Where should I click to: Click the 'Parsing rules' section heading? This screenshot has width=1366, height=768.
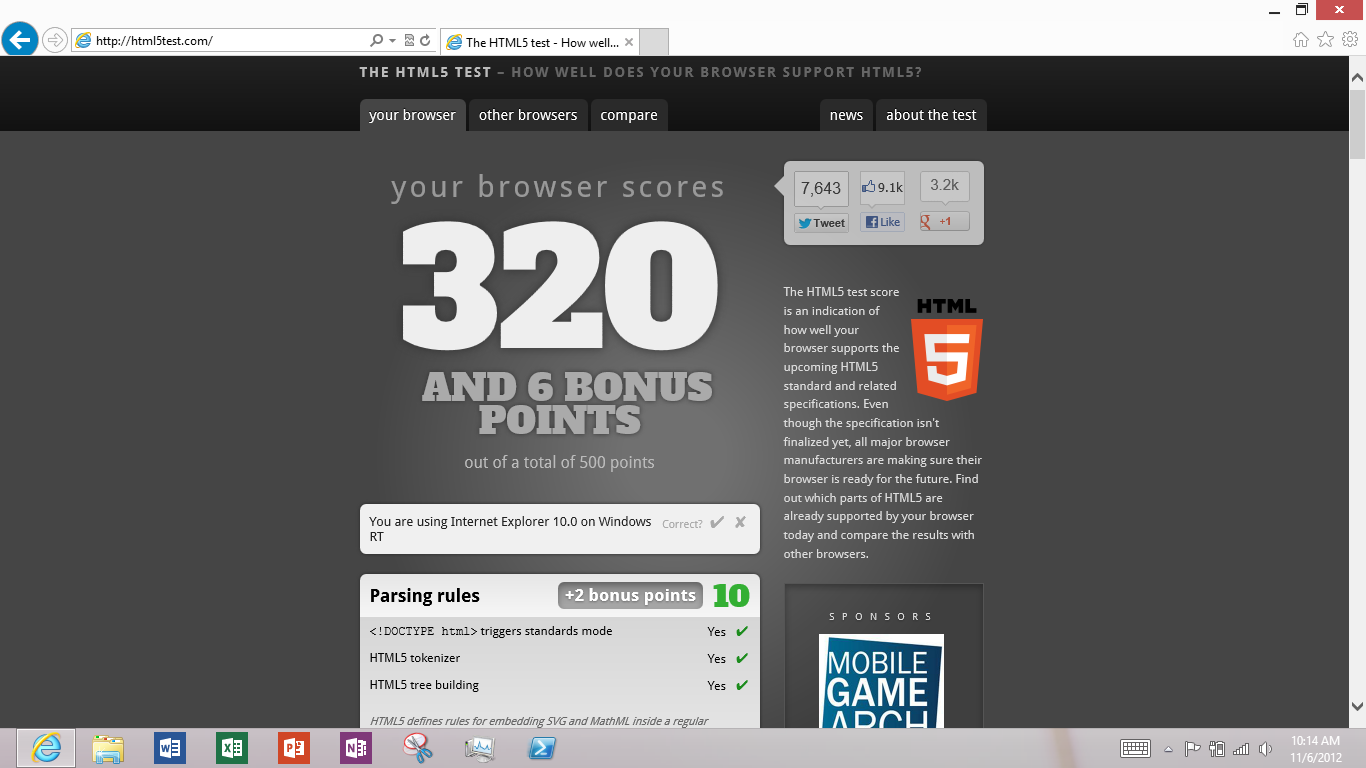point(425,595)
